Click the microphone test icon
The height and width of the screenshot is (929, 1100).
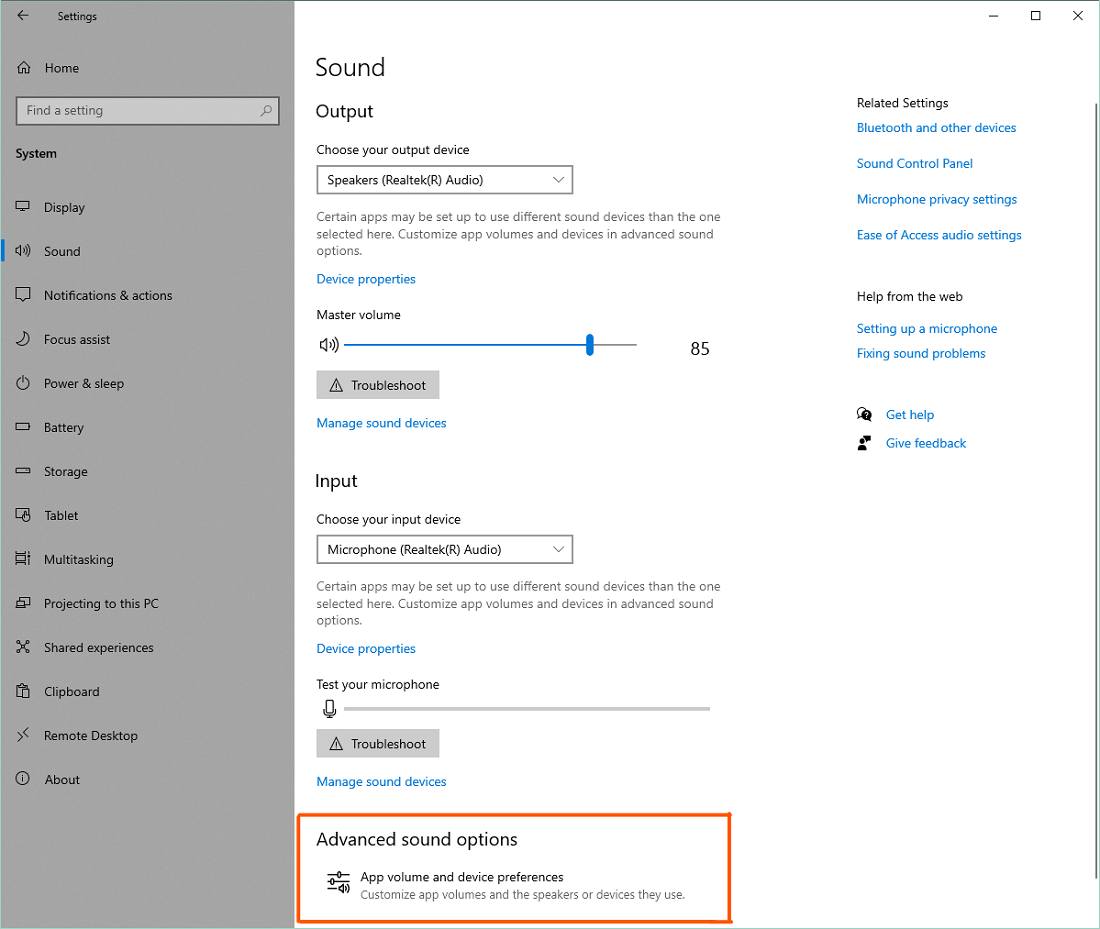tap(329, 709)
